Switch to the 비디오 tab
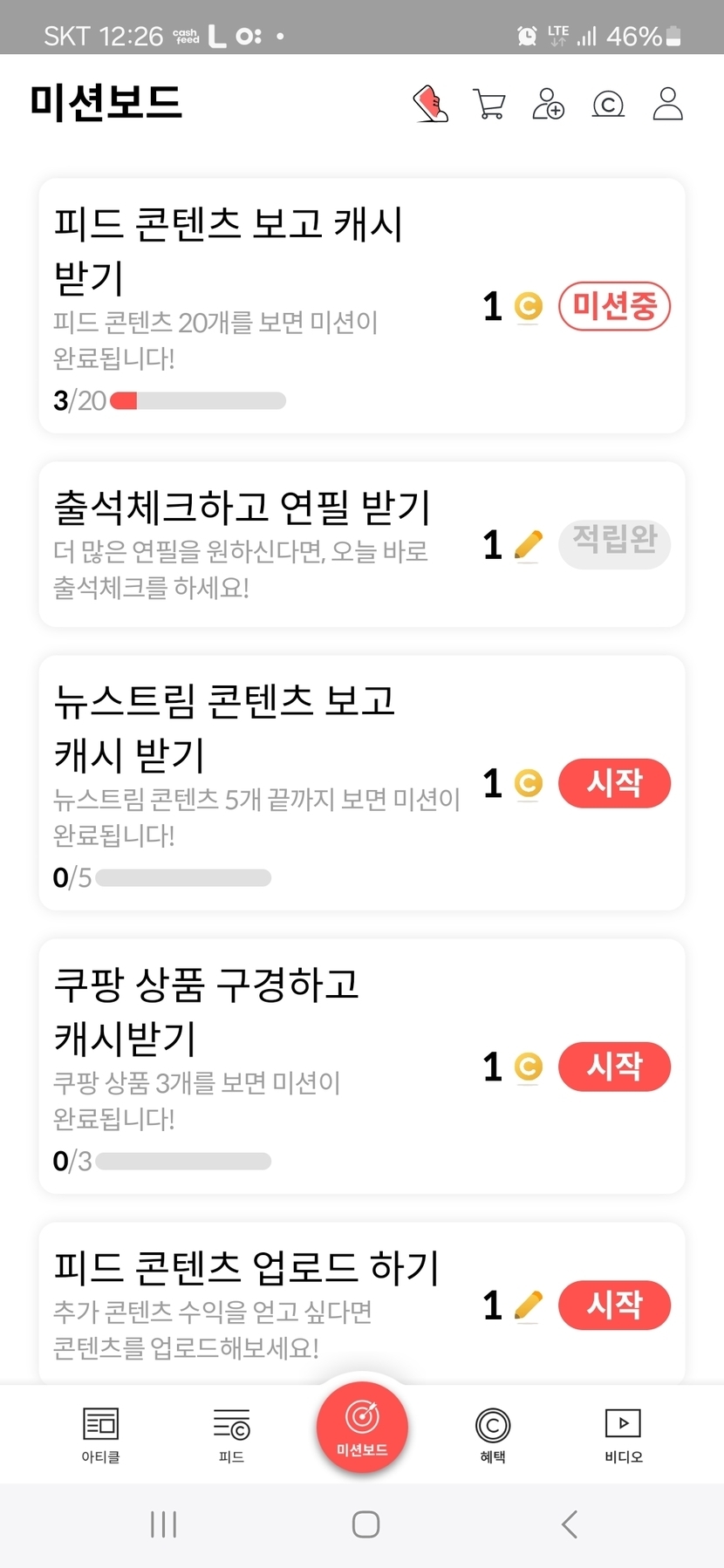Screen dimensions: 724x1568 (x=624, y=1435)
